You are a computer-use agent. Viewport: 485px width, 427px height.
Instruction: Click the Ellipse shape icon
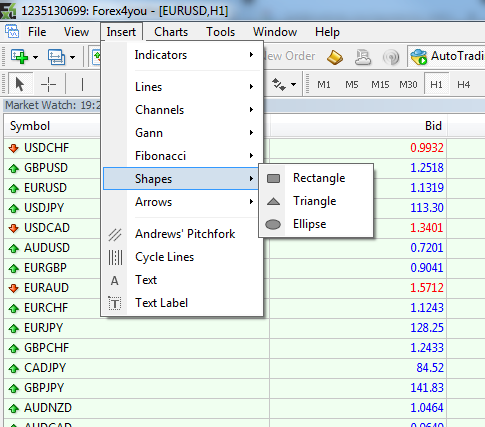point(273,224)
